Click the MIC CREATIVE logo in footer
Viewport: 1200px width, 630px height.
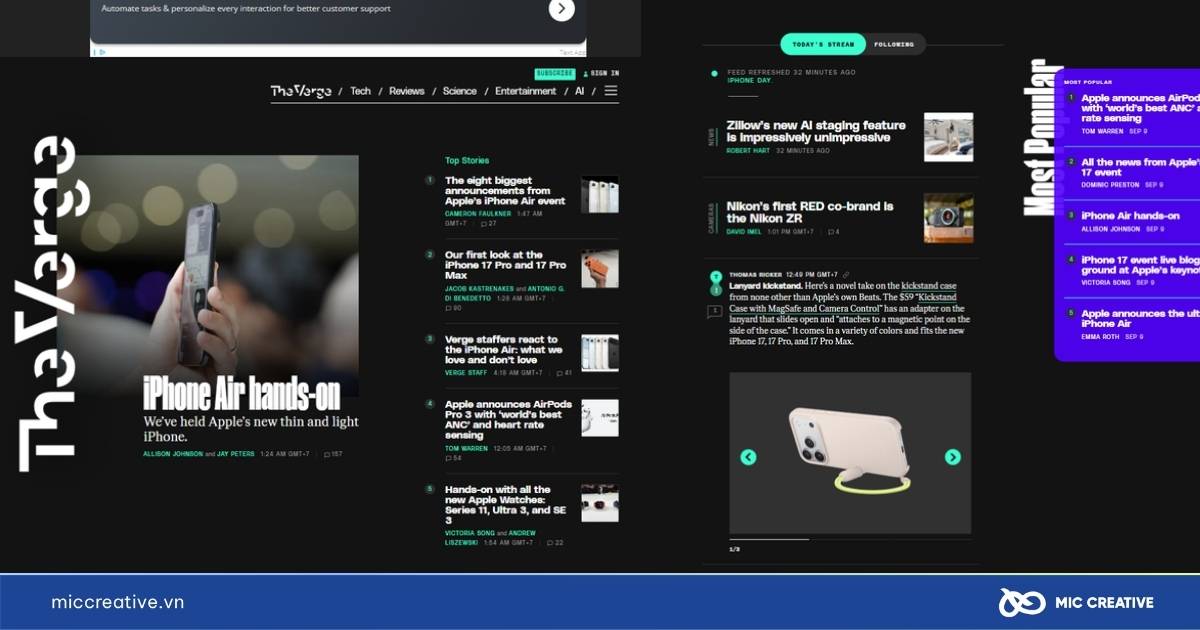point(1076,602)
